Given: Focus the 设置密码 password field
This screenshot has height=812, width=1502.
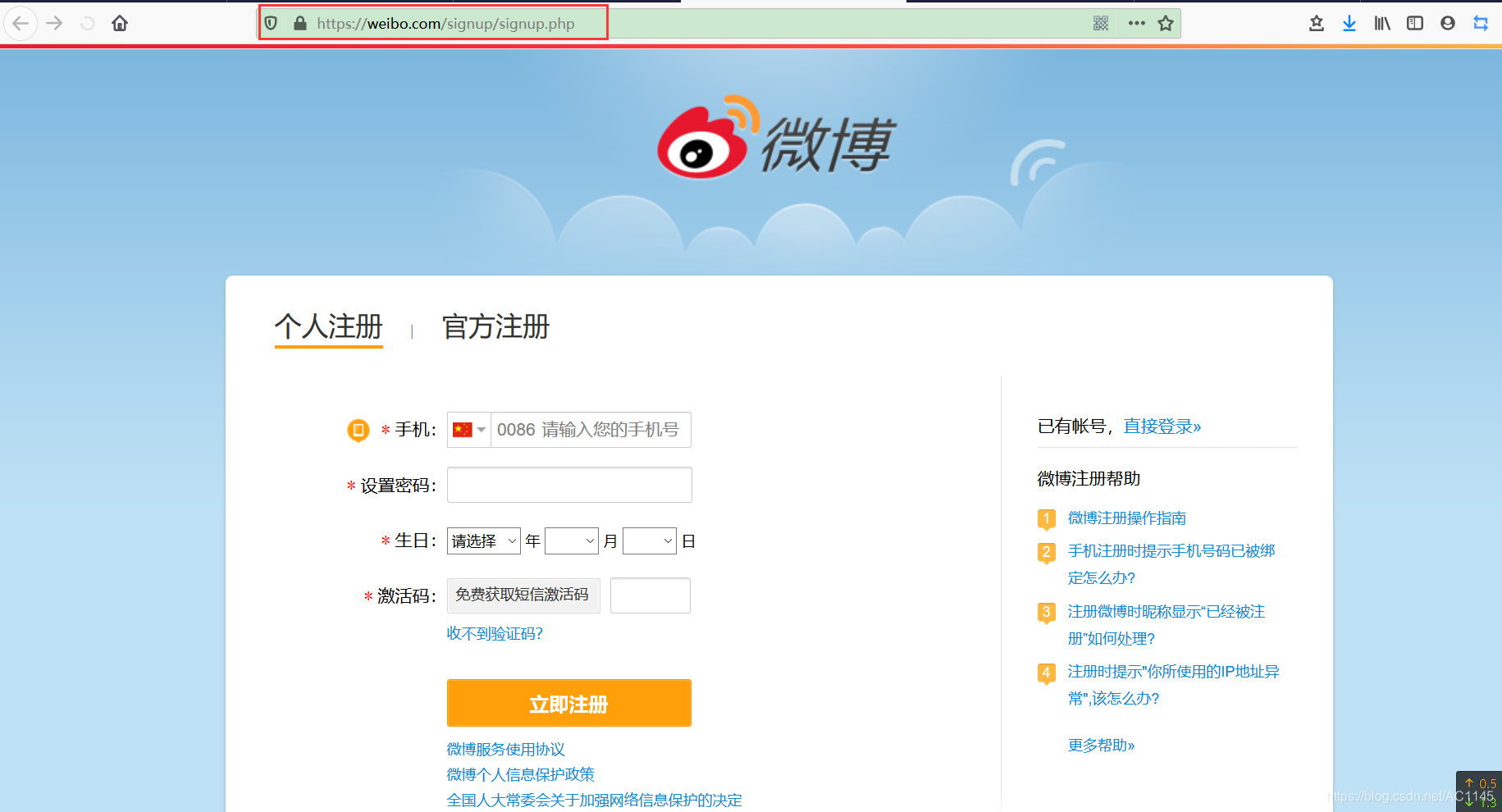Looking at the screenshot, I should [x=569, y=485].
